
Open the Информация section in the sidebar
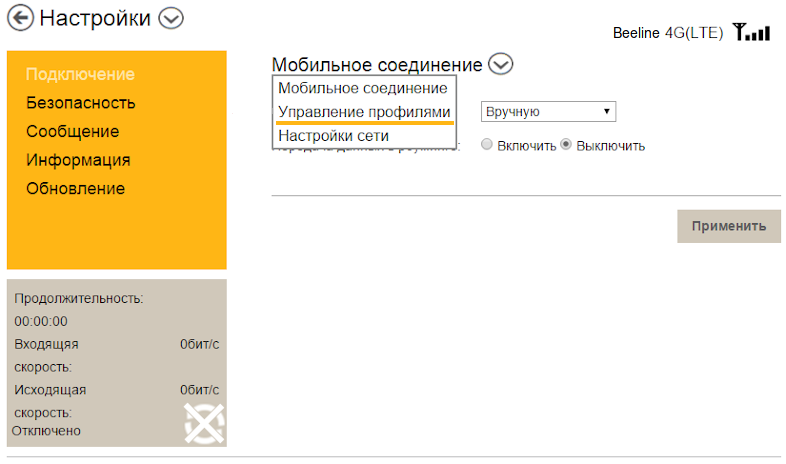point(78,160)
